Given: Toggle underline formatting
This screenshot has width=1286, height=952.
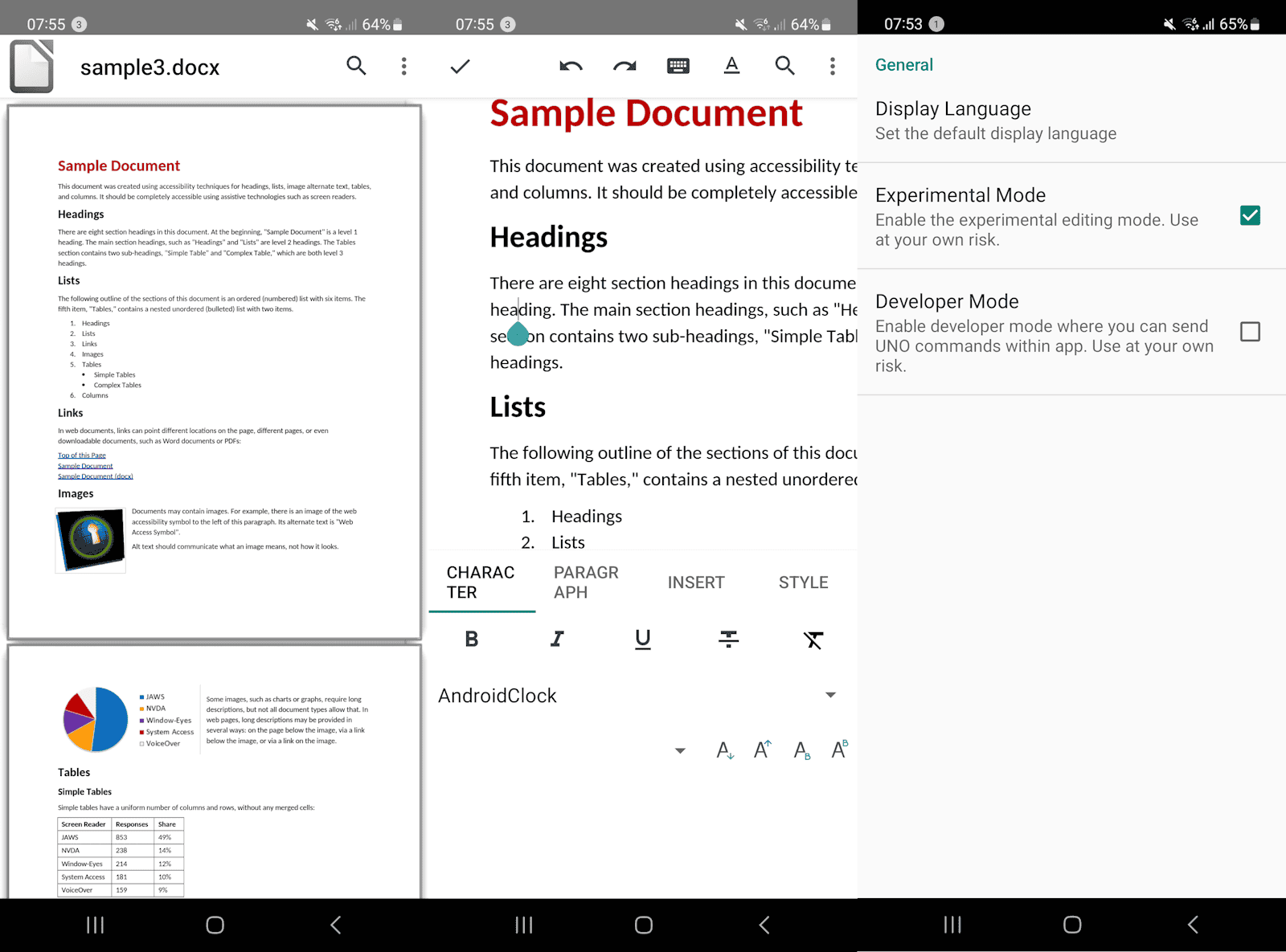Looking at the screenshot, I should coord(642,639).
